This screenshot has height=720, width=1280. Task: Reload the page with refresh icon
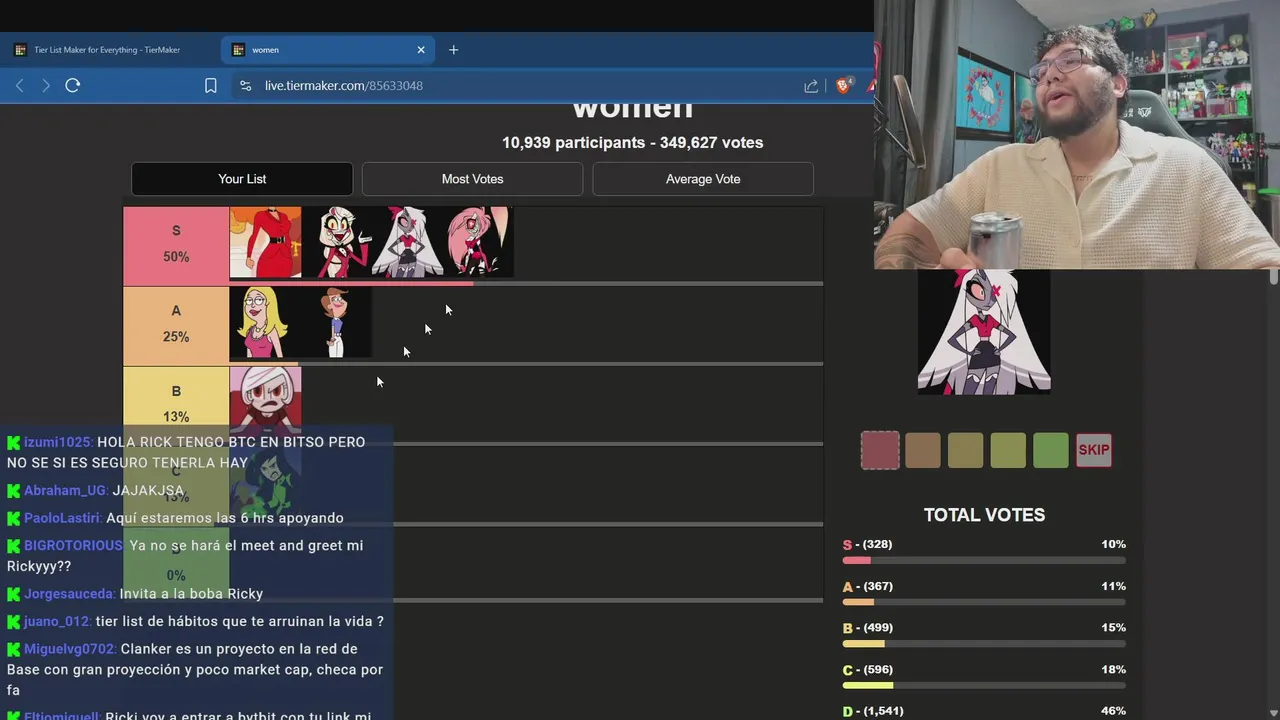click(72, 86)
